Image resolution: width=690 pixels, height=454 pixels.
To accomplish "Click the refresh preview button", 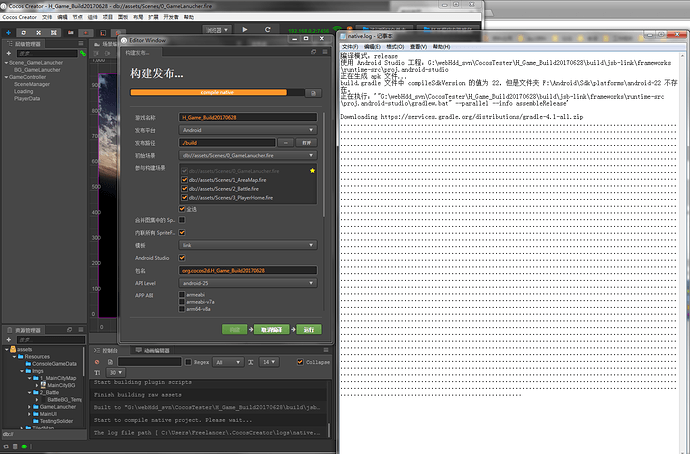I will pos(268,29).
